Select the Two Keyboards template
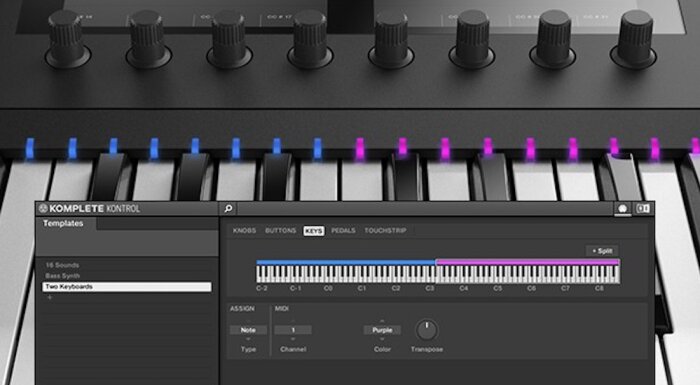Viewport: 700px width, 385px height. [x=127, y=287]
